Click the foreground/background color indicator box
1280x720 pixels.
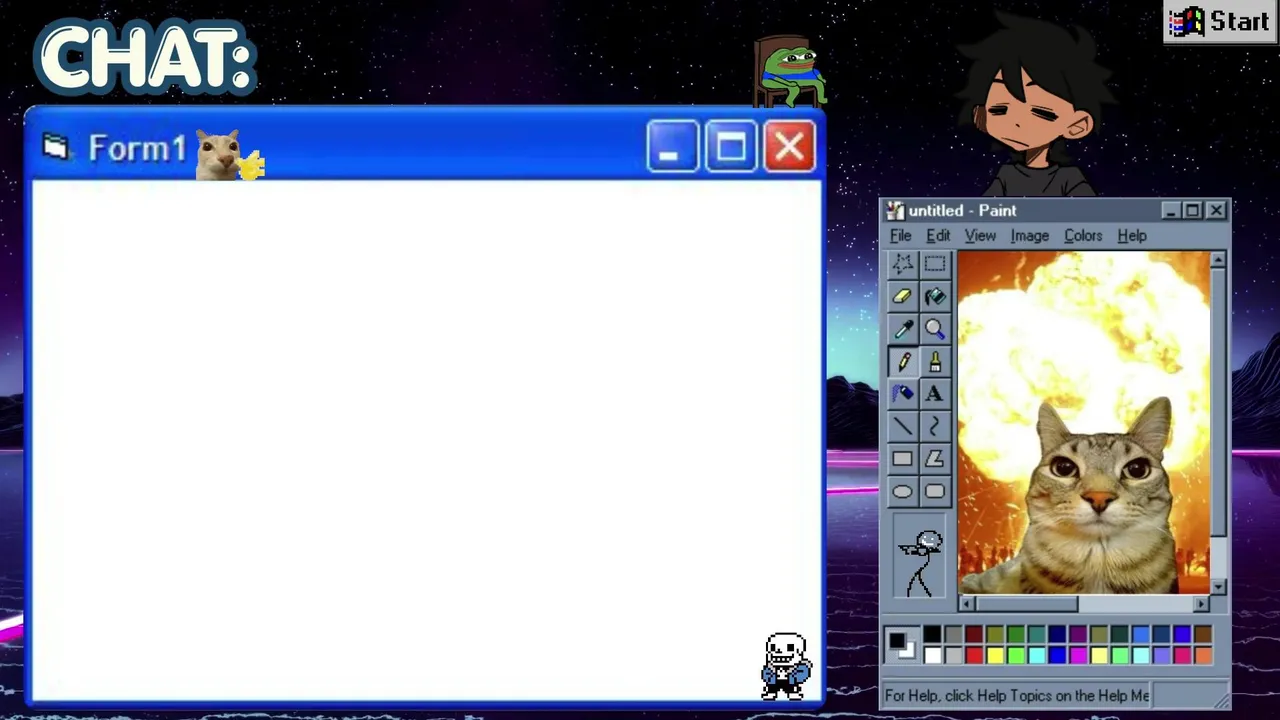coord(902,645)
